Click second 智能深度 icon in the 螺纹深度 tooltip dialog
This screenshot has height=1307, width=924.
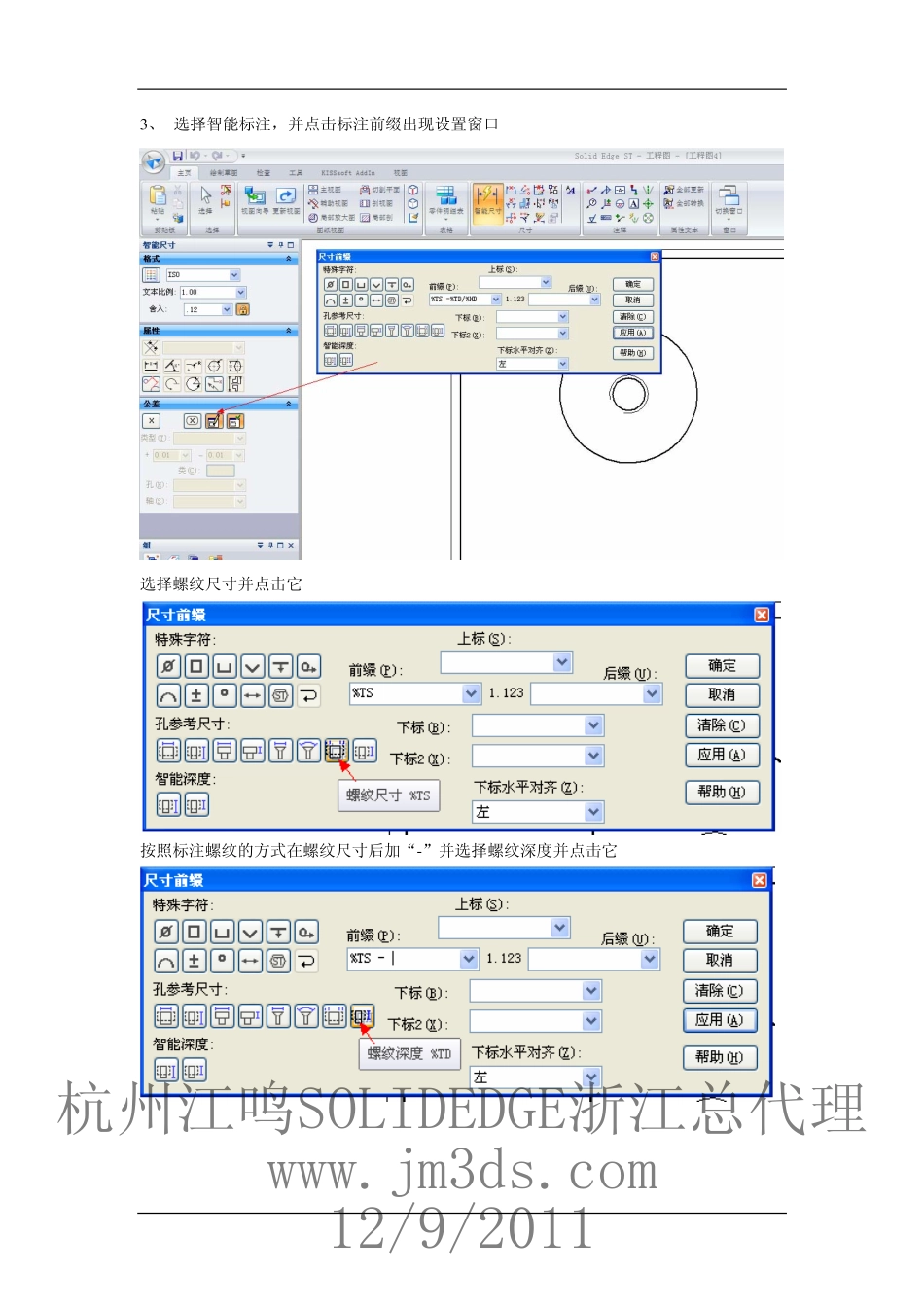194,1071
